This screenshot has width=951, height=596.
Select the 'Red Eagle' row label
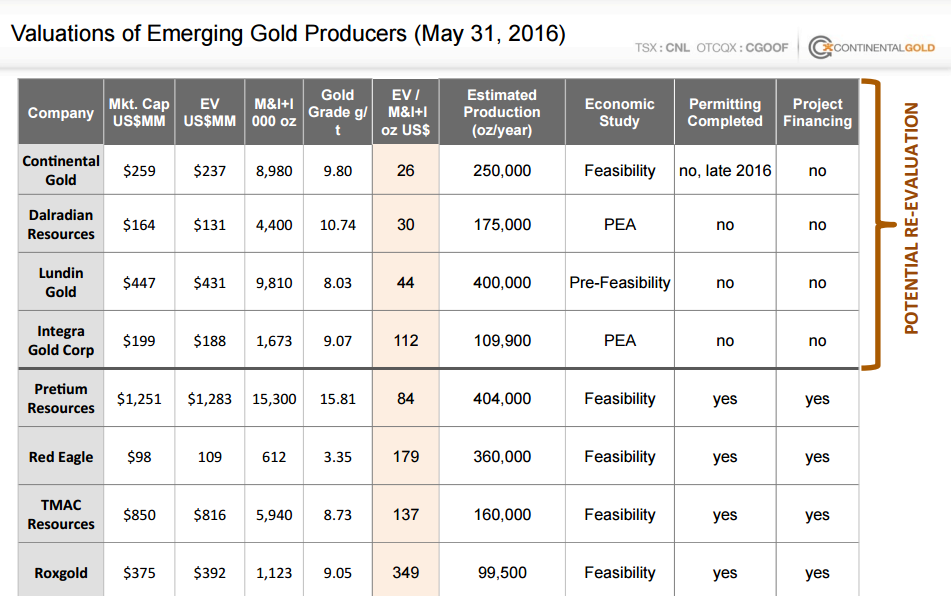point(61,457)
